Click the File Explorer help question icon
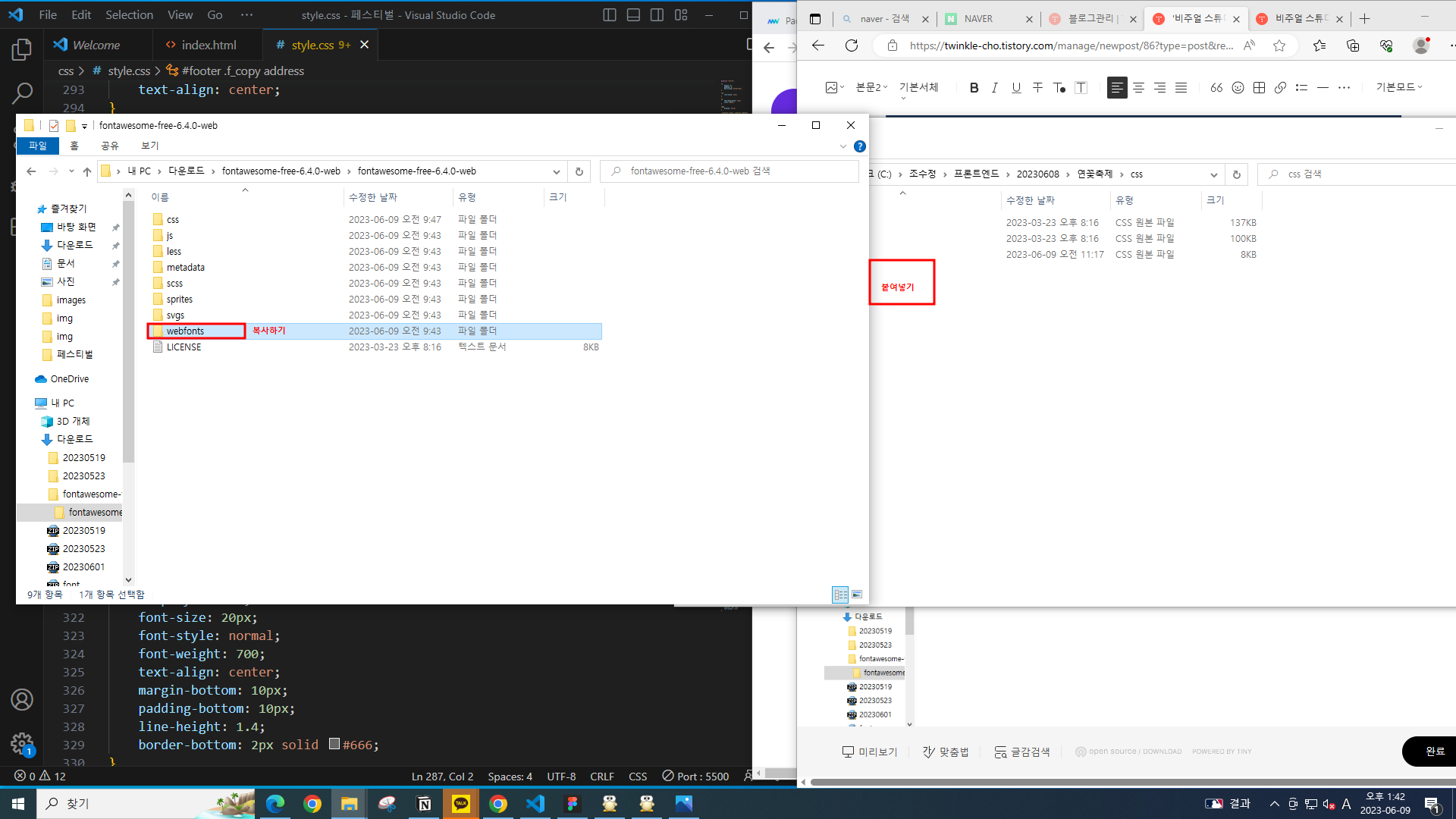Viewport: 1456px width, 819px height. coord(859,146)
